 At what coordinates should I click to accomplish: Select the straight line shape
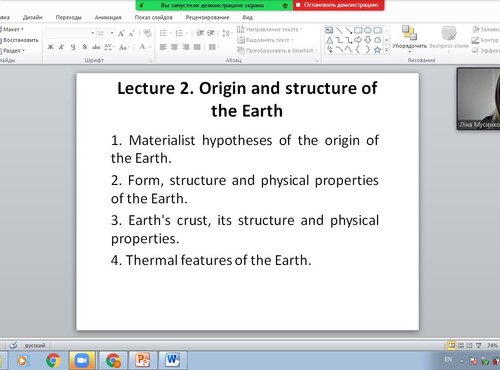pos(339,30)
